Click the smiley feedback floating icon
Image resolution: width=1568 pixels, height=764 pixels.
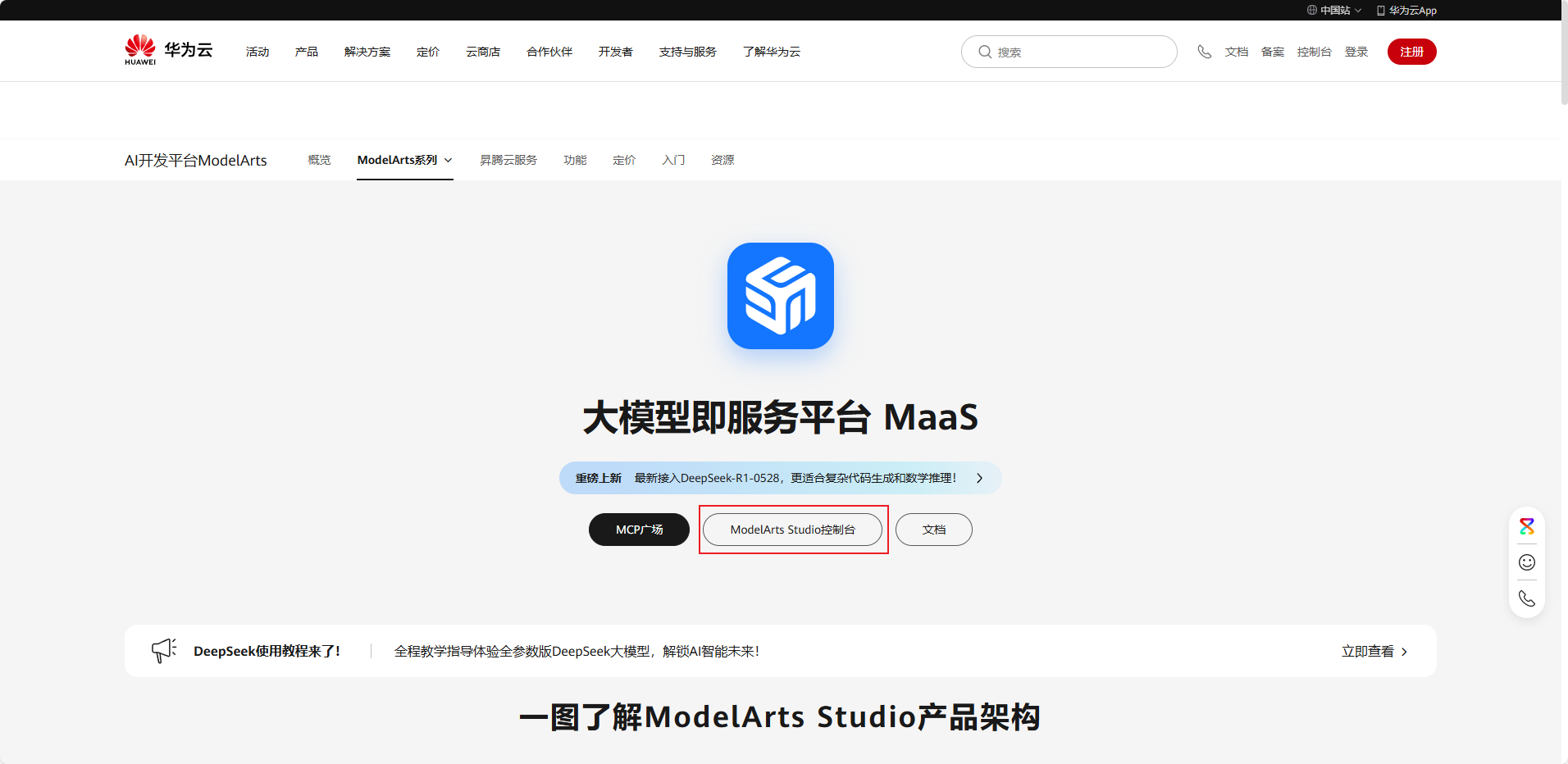click(x=1527, y=562)
